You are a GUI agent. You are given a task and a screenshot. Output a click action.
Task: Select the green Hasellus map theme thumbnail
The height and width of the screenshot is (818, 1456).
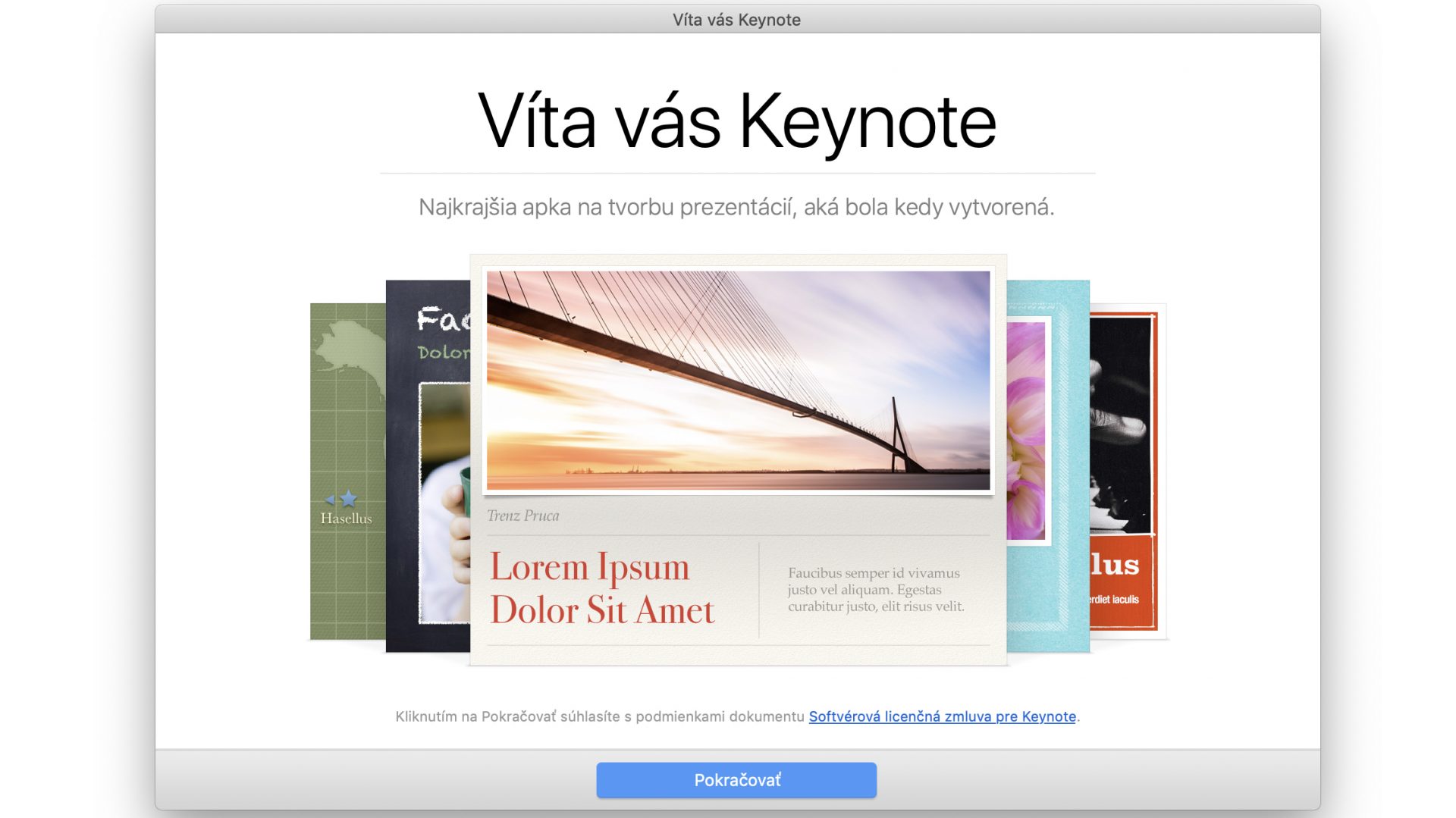click(x=347, y=471)
